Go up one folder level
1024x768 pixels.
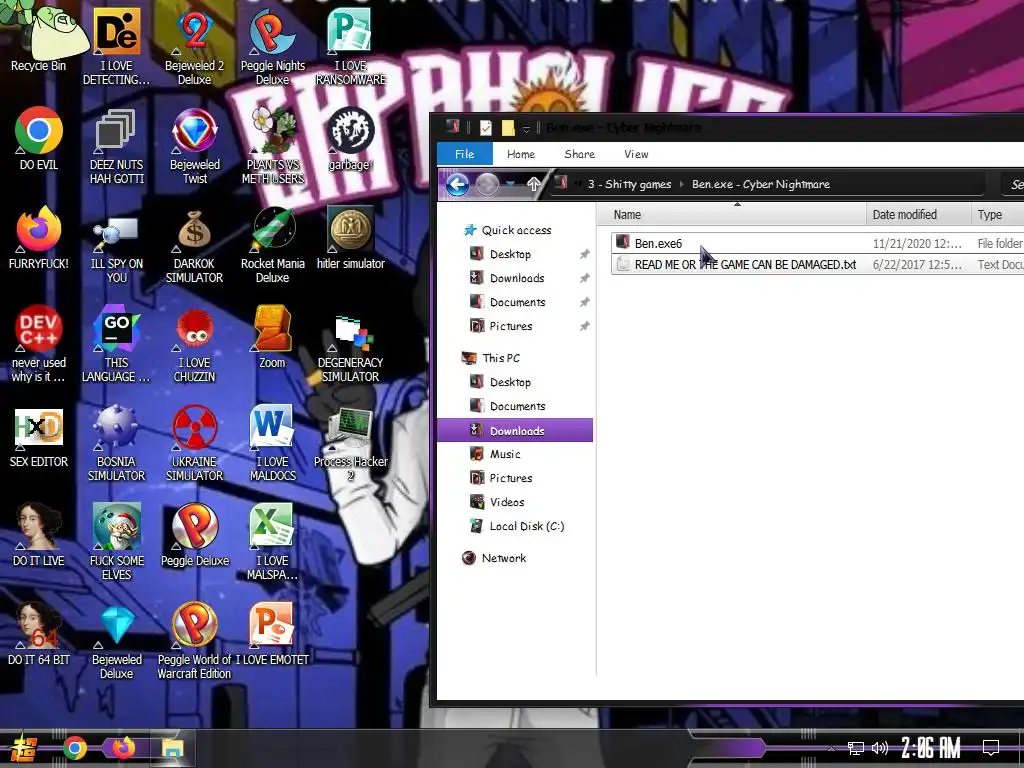click(x=534, y=184)
